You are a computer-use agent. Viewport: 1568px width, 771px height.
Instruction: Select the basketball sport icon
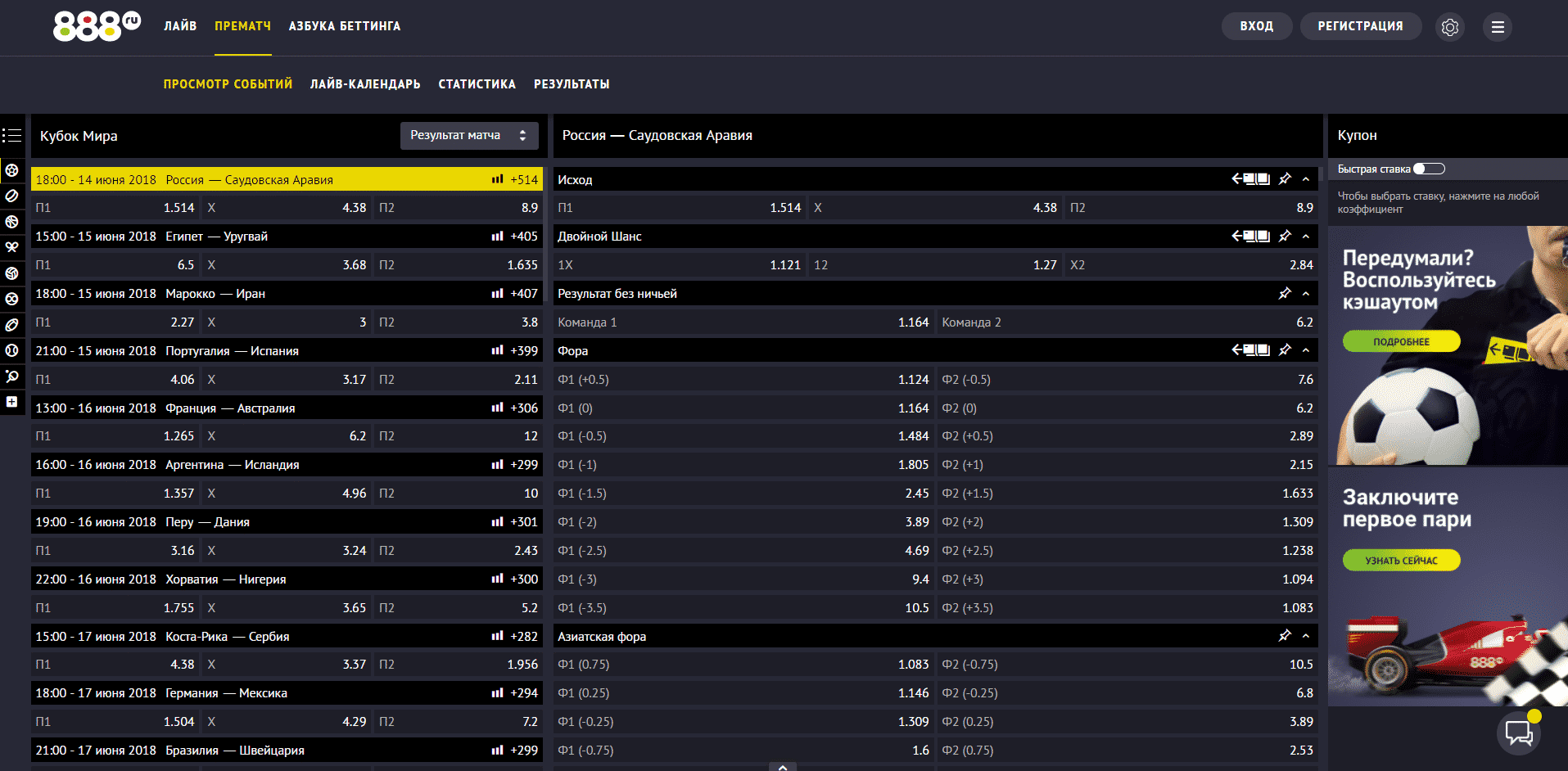coord(11,222)
